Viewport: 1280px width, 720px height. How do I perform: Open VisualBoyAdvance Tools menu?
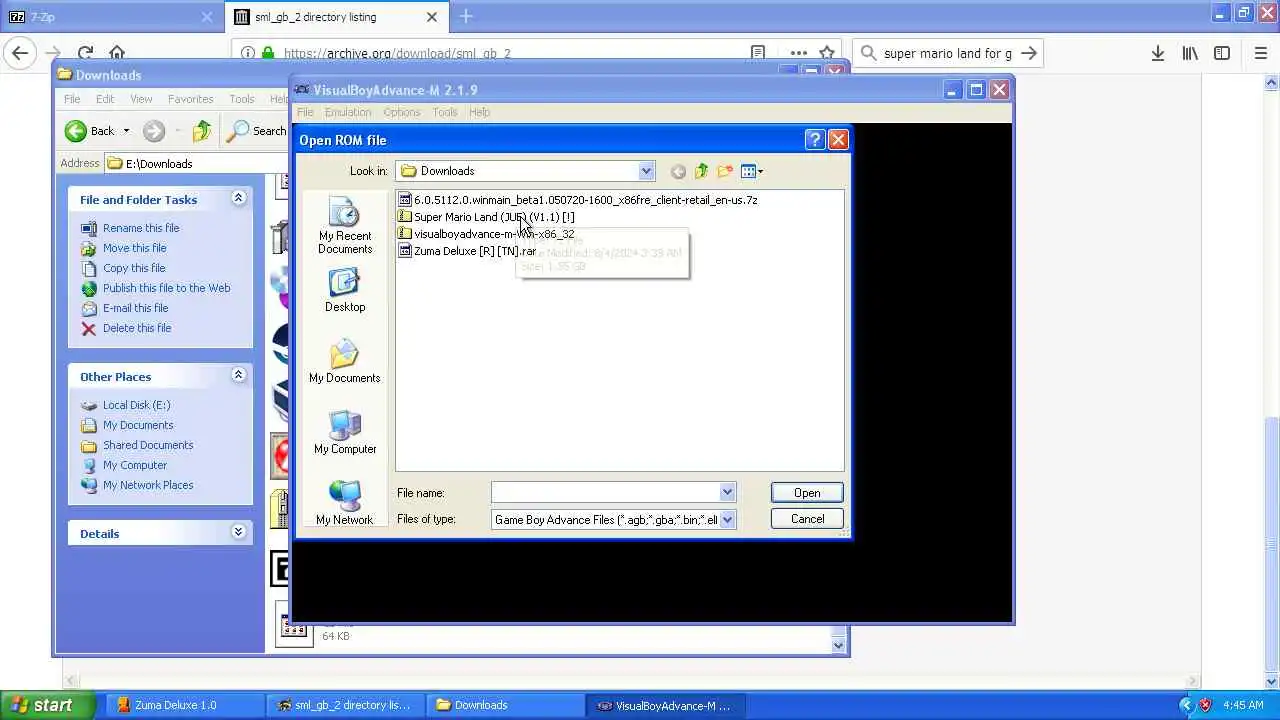click(x=445, y=112)
